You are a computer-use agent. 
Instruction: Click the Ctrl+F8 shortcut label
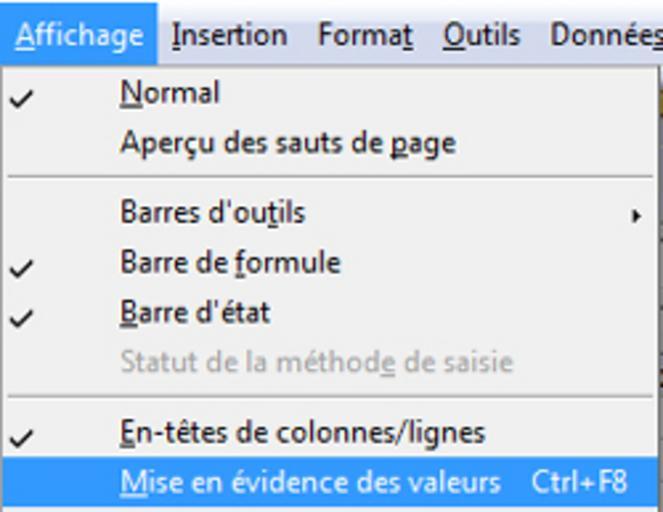point(579,482)
